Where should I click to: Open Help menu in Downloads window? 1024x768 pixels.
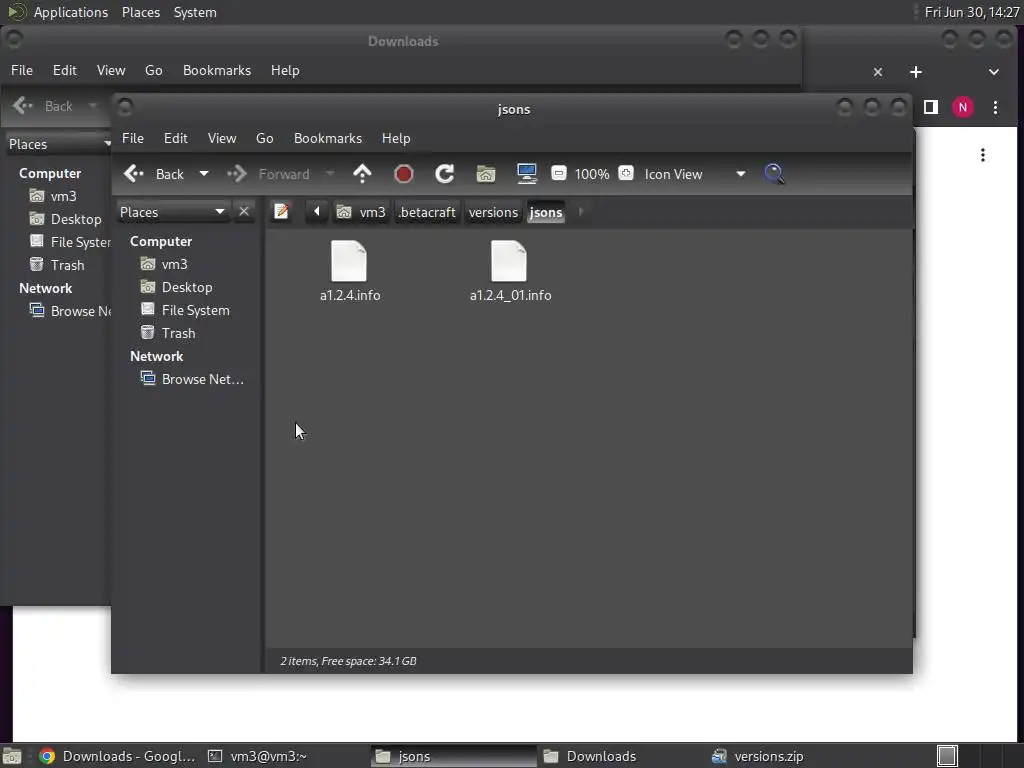click(x=285, y=71)
